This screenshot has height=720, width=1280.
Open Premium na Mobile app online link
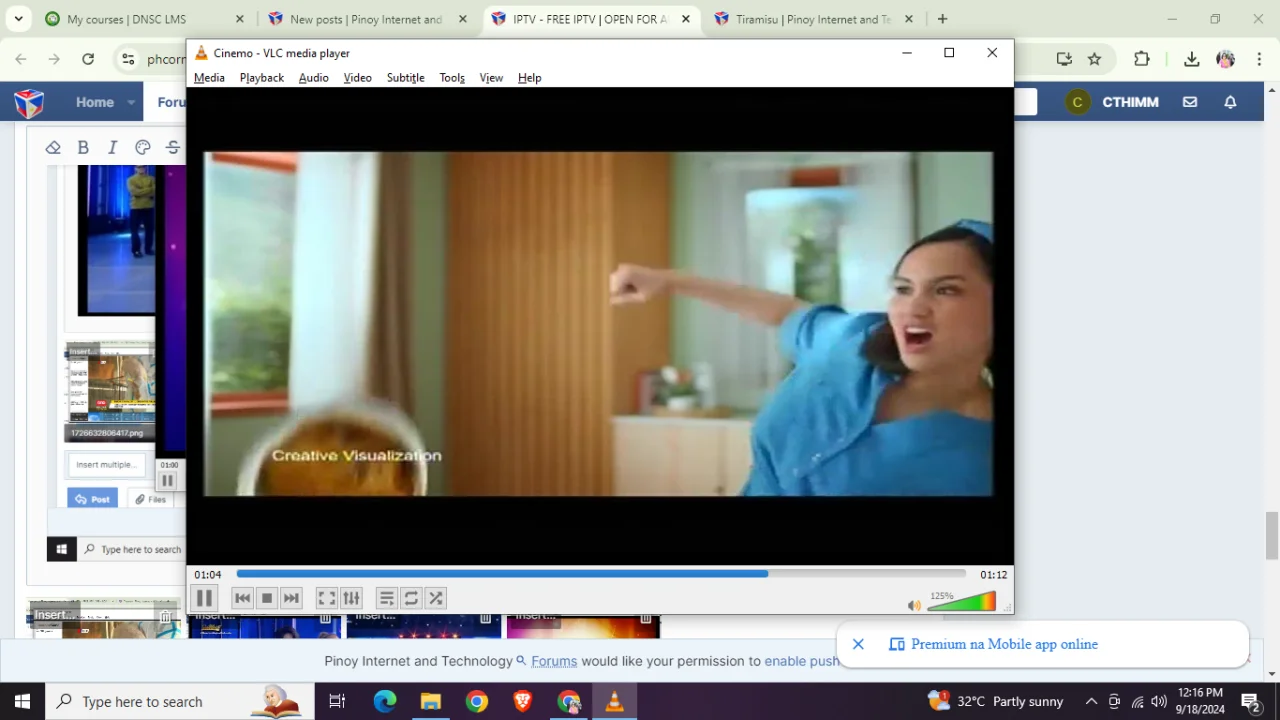1004,644
